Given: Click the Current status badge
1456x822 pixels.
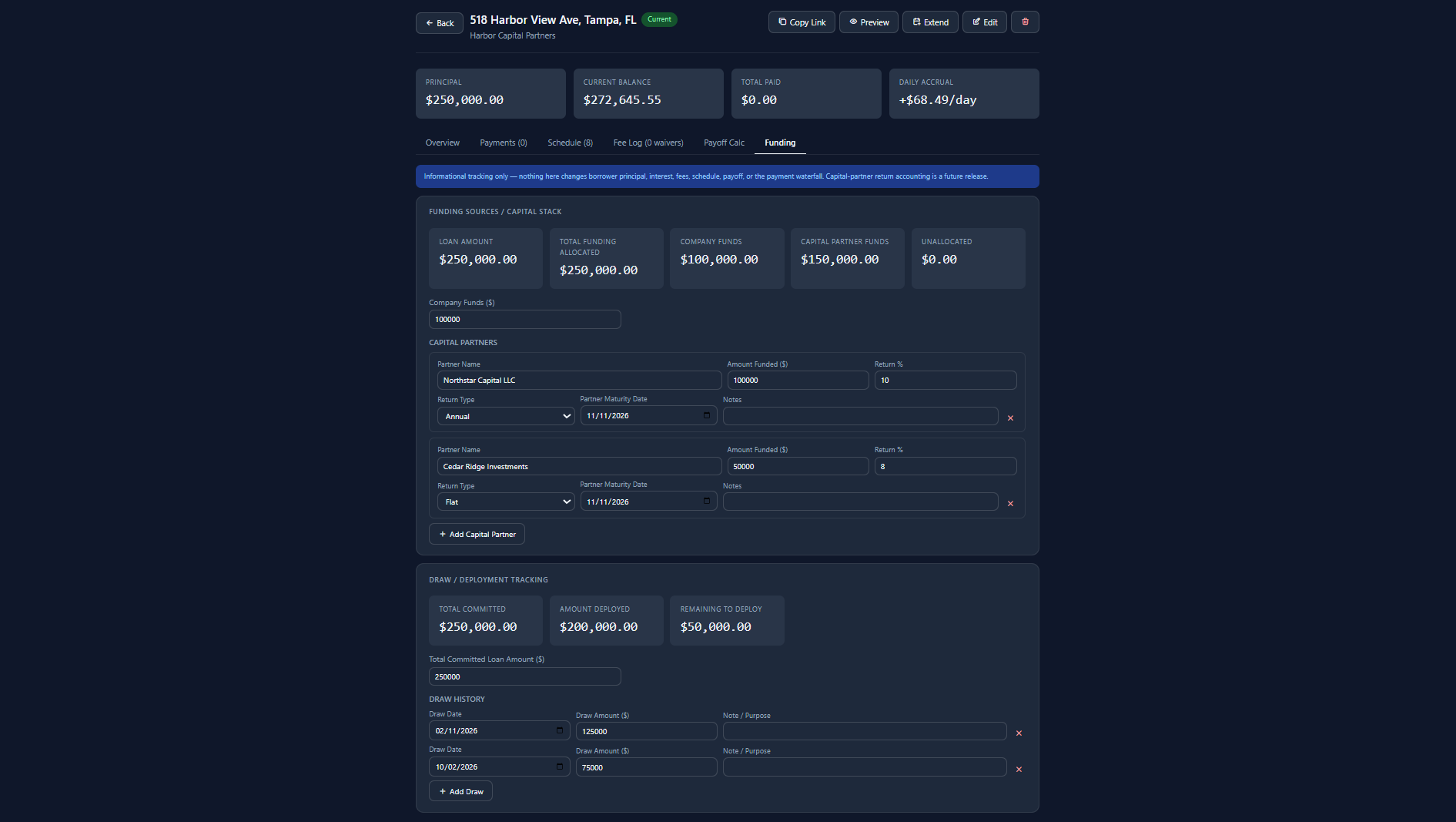Looking at the screenshot, I should click(659, 19).
